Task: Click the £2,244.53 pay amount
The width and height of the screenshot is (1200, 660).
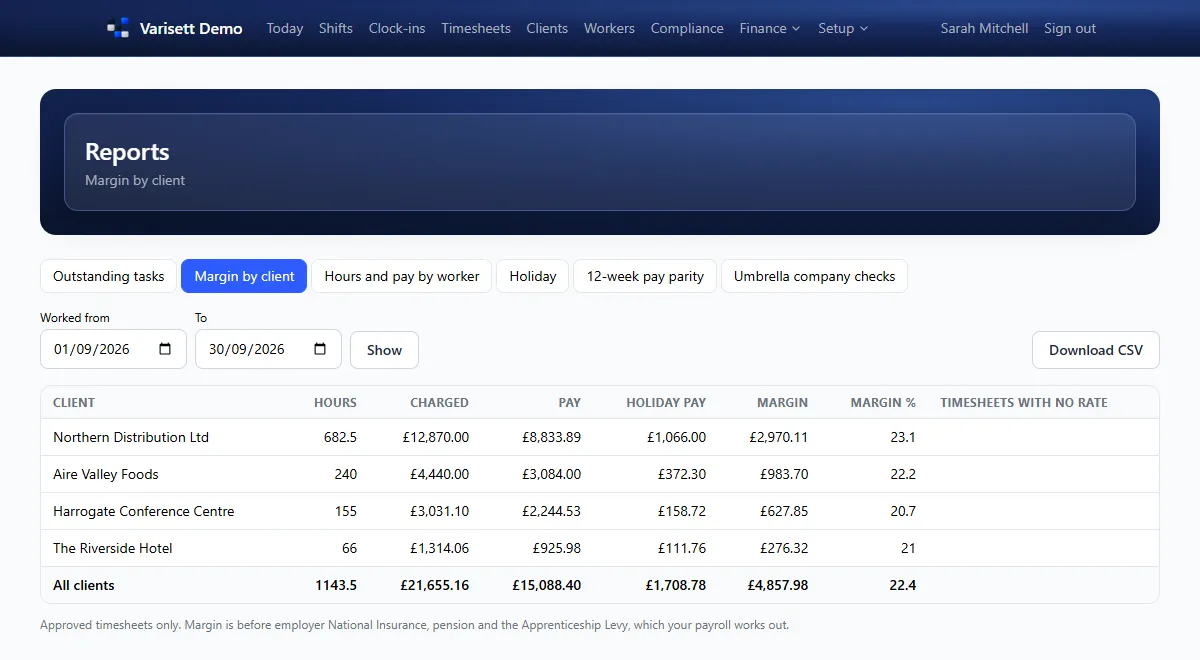Action: (x=551, y=511)
